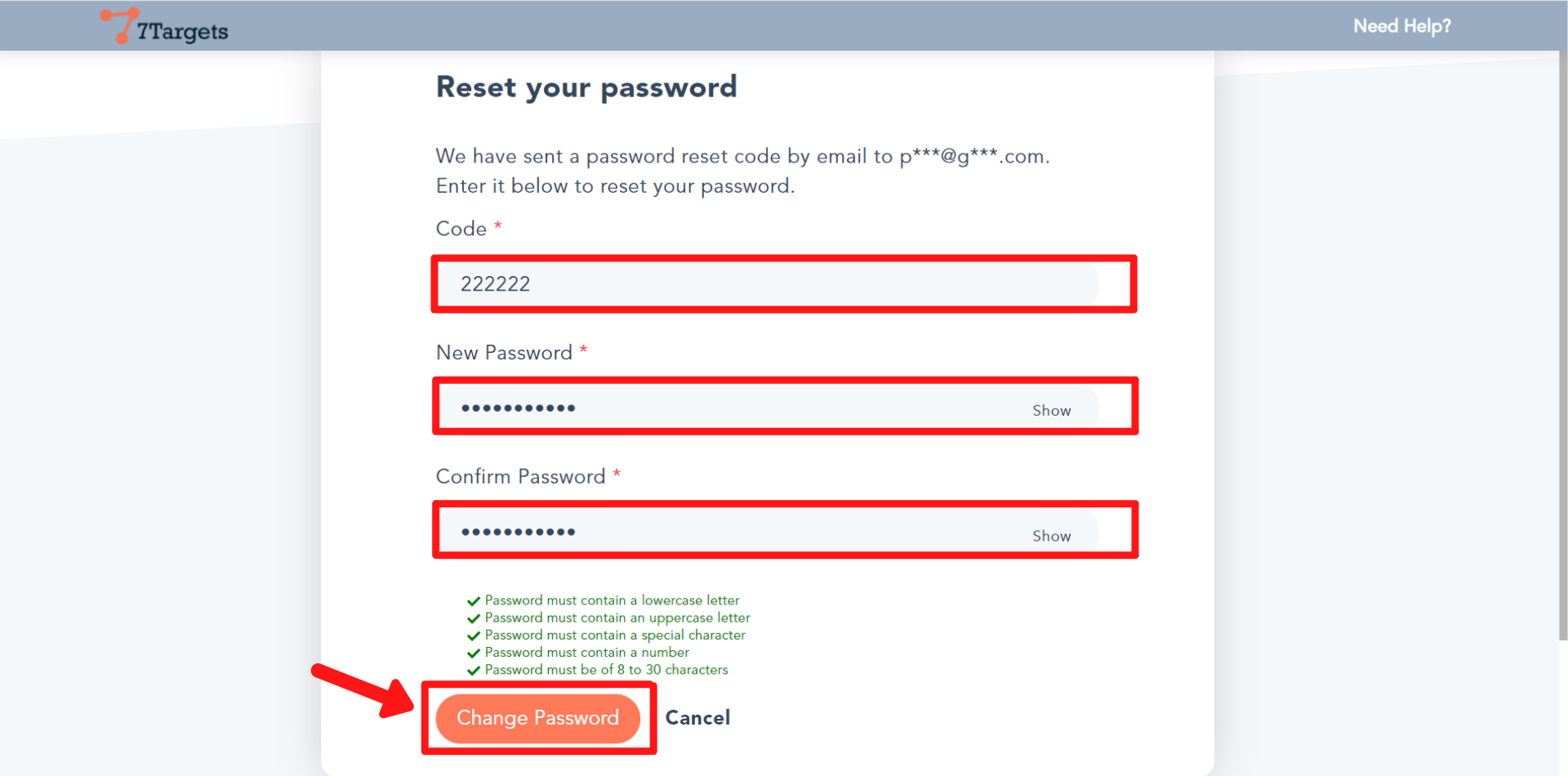Image resolution: width=1568 pixels, height=776 pixels.
Task: Reveal the Confirm Password text
Action: tap(1051, 536)
